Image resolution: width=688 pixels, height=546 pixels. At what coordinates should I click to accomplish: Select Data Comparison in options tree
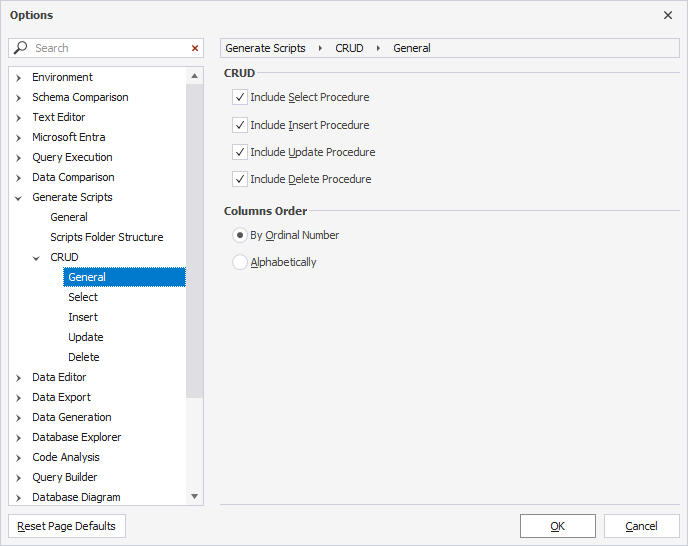(x=73, y=177)
